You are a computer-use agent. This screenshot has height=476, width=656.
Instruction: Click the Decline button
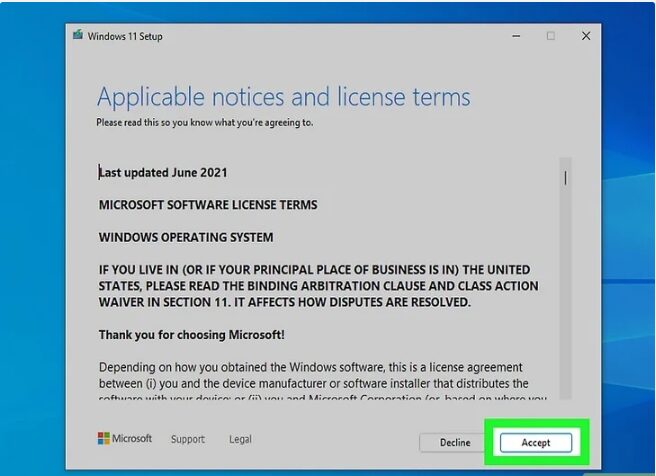coord(454,443)
